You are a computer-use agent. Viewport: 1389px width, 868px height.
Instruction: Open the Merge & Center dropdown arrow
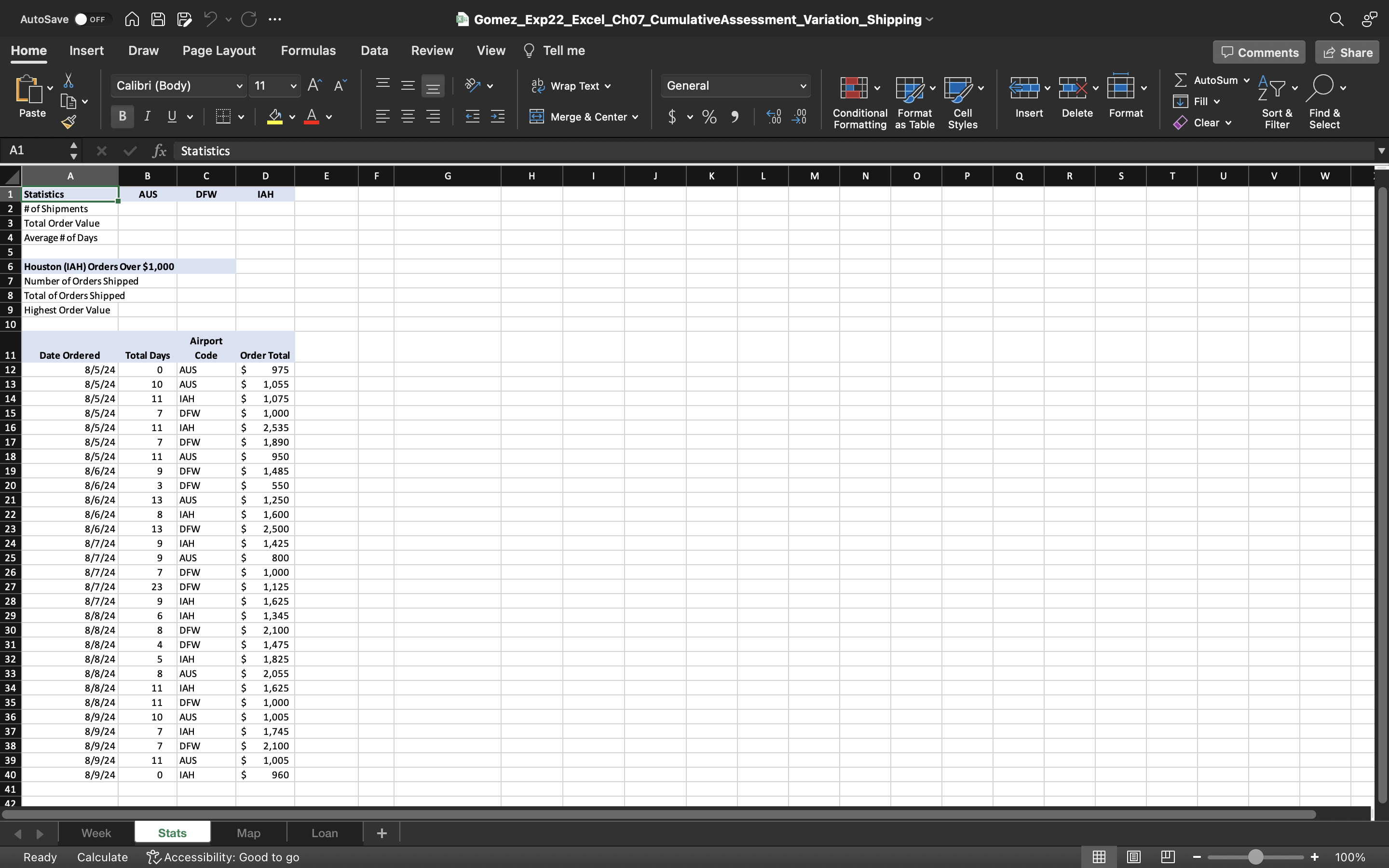[x=635, y=117]
